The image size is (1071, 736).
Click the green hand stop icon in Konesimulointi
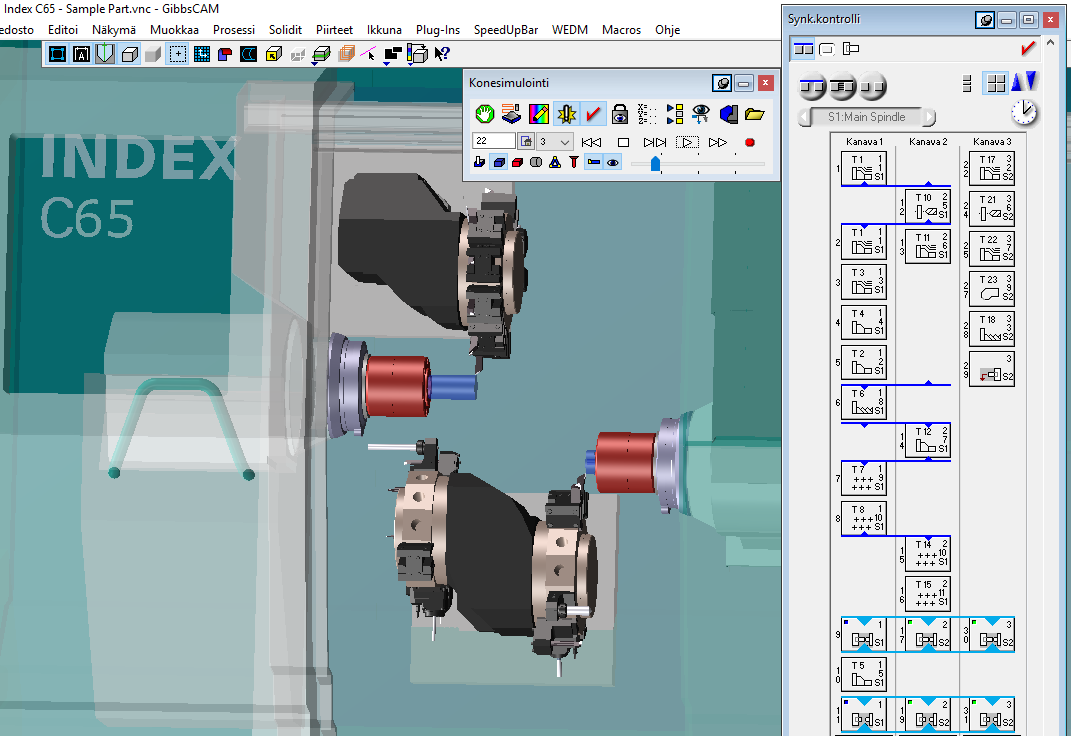pyautogui.click(x=484, y=114)
